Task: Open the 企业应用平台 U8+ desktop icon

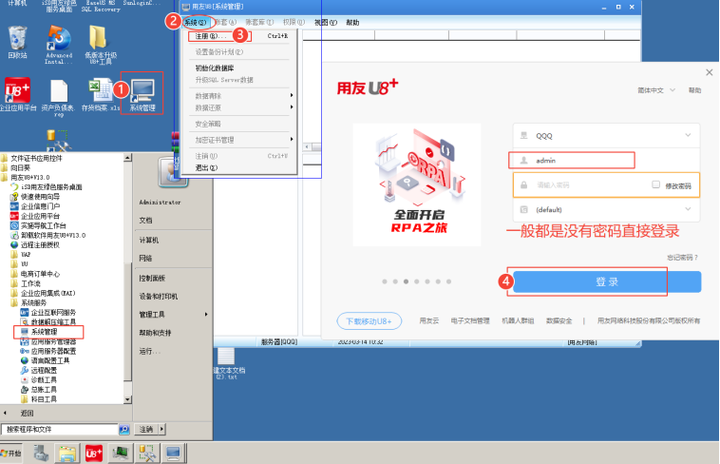Action: click(x=17, y=95)
